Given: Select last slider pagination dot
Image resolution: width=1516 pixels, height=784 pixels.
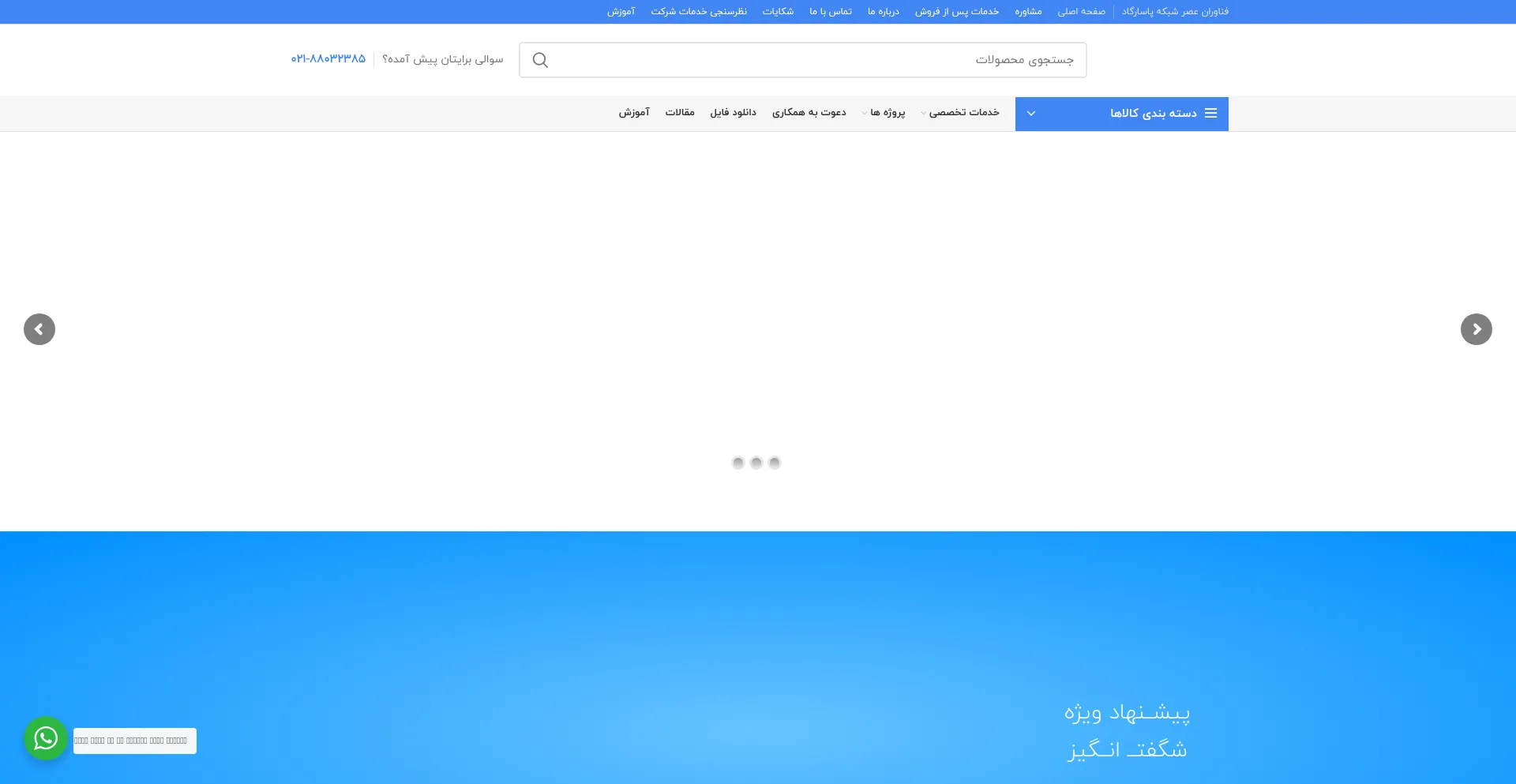Looking at the screenshot, I should tap(775, 463).
